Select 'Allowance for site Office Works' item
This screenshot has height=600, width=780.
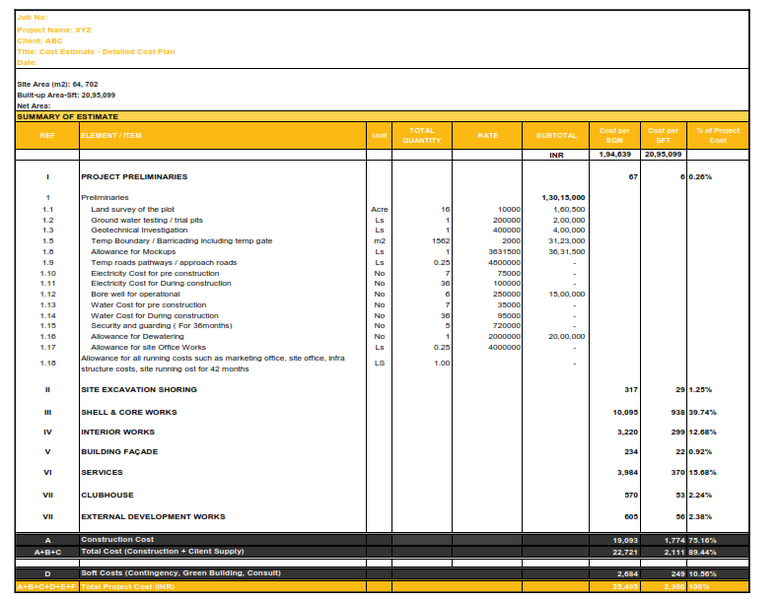point(148,347)
